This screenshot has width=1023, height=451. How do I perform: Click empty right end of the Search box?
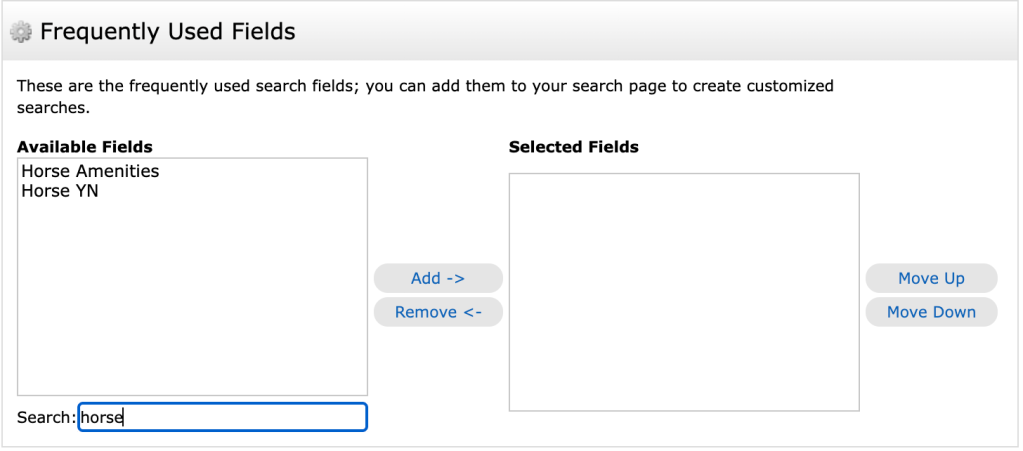pos(330,417)
